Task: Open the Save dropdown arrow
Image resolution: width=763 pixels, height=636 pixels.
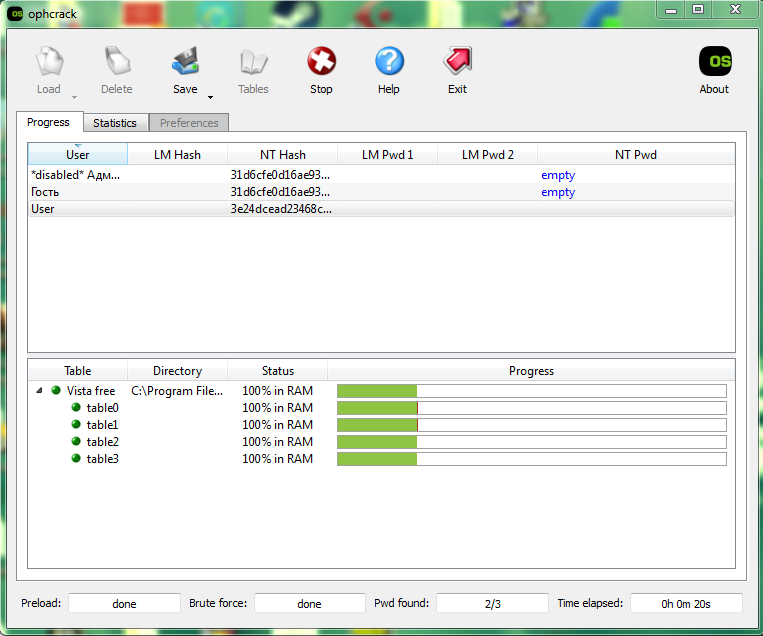Action: click(x=210, y=98)
